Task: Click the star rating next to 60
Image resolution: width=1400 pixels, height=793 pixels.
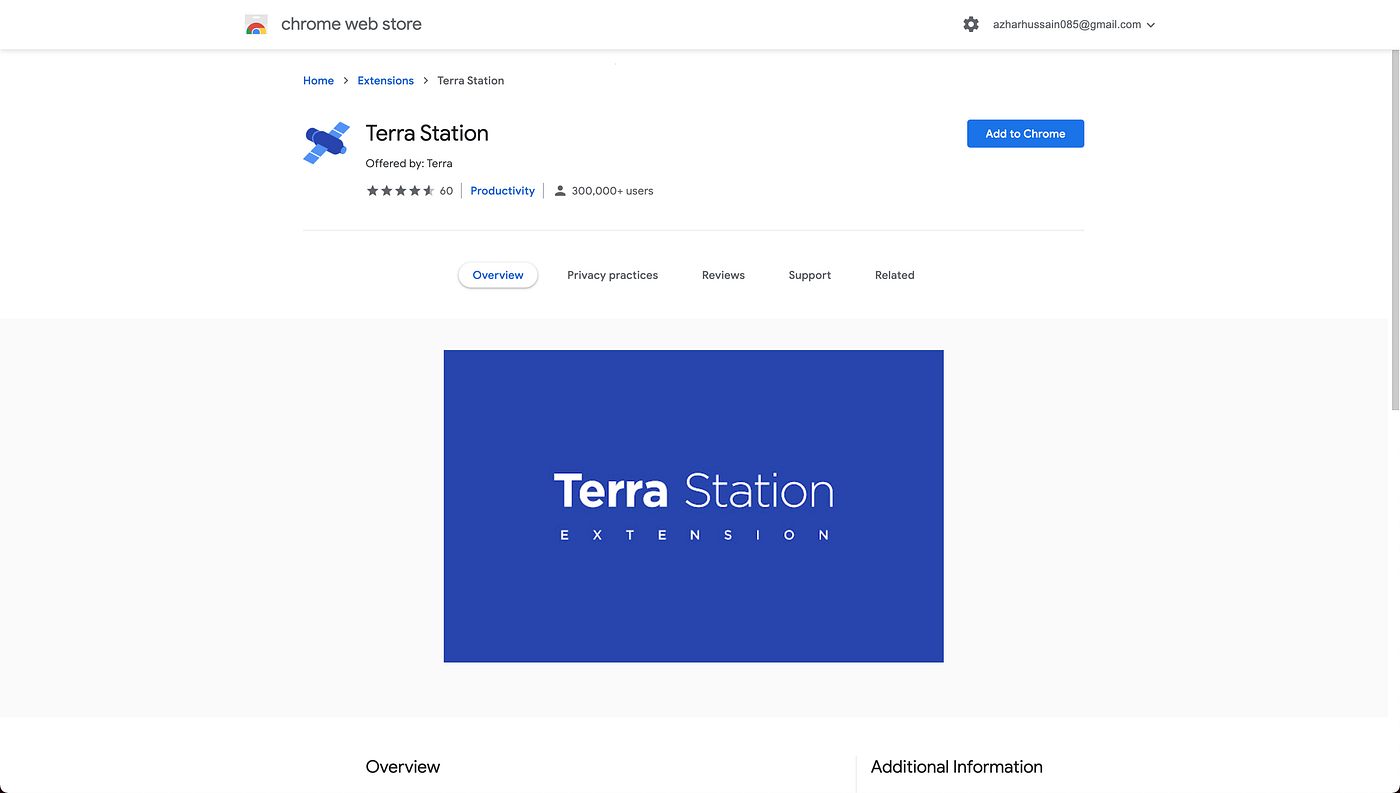Action: (400, 191)
